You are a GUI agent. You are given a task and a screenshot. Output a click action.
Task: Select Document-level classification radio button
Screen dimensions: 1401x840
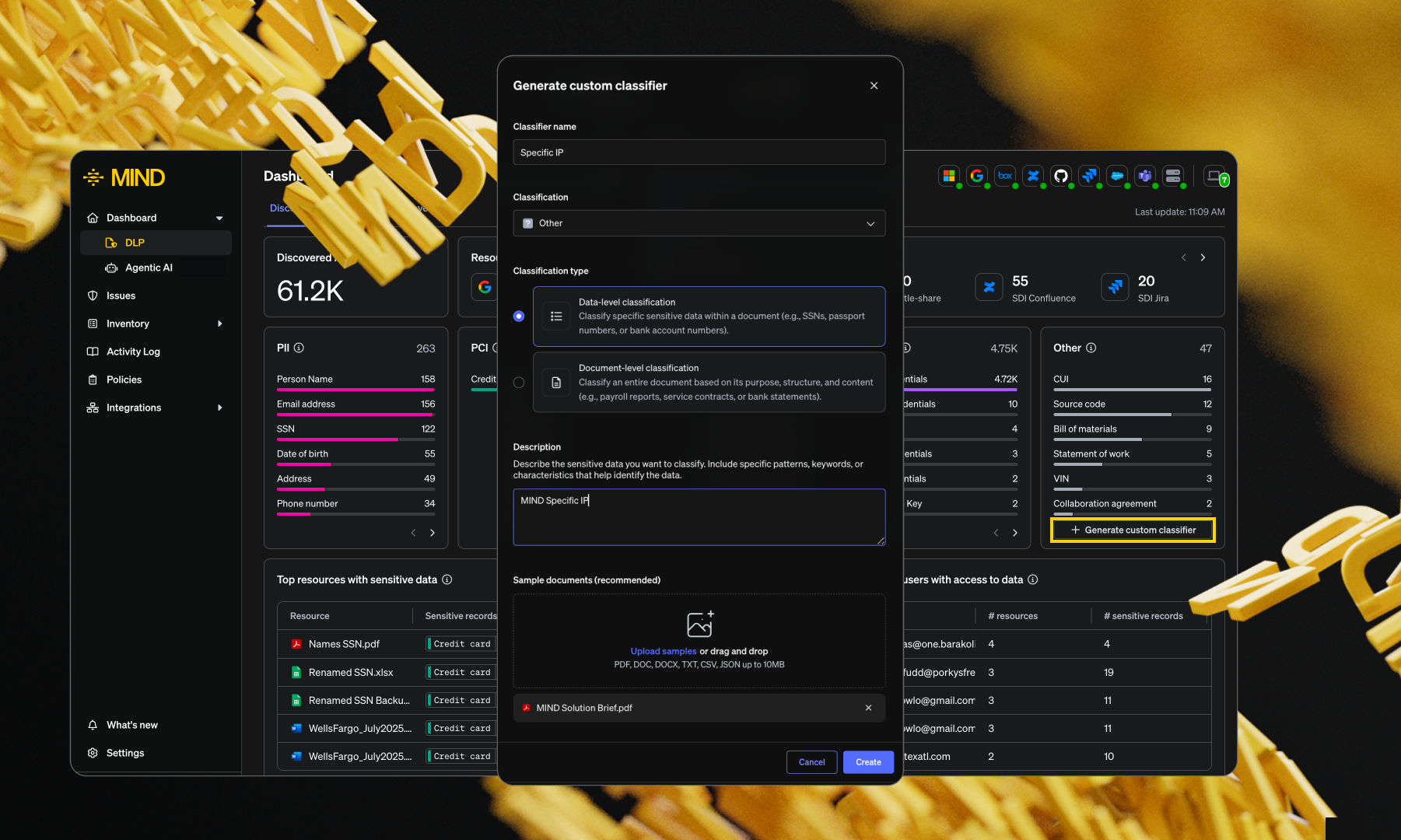click(519, 383)
